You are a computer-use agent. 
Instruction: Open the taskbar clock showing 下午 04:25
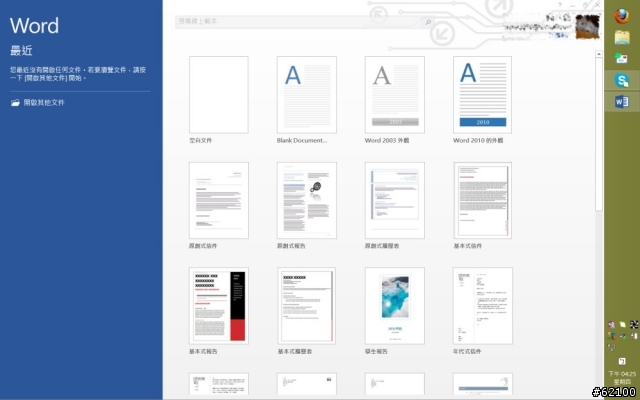click(x=622, y=378)
